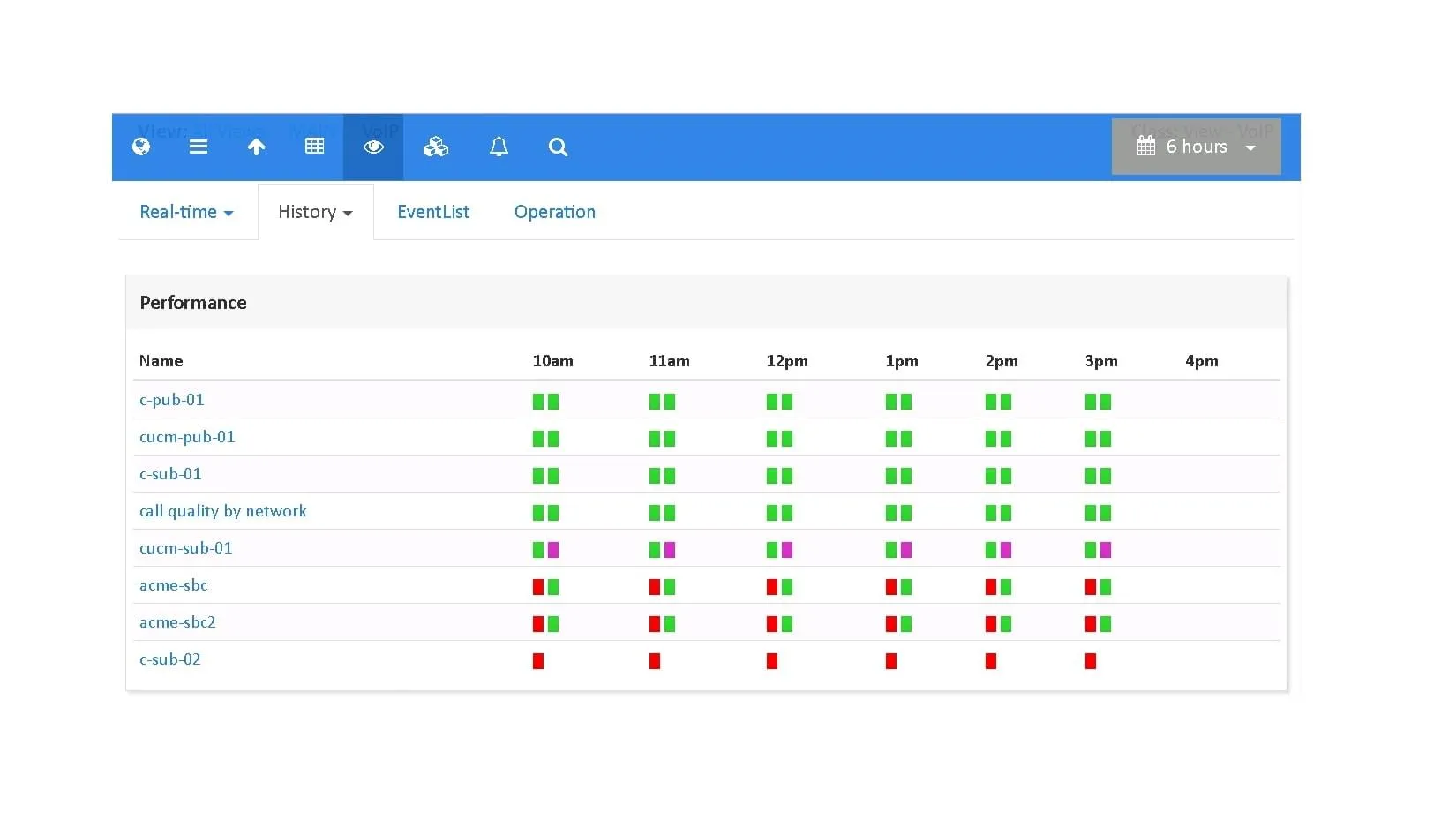This screenshot has width=1456, height=821.
Task: Click the c-sub-02 device link
Action: 170,659
